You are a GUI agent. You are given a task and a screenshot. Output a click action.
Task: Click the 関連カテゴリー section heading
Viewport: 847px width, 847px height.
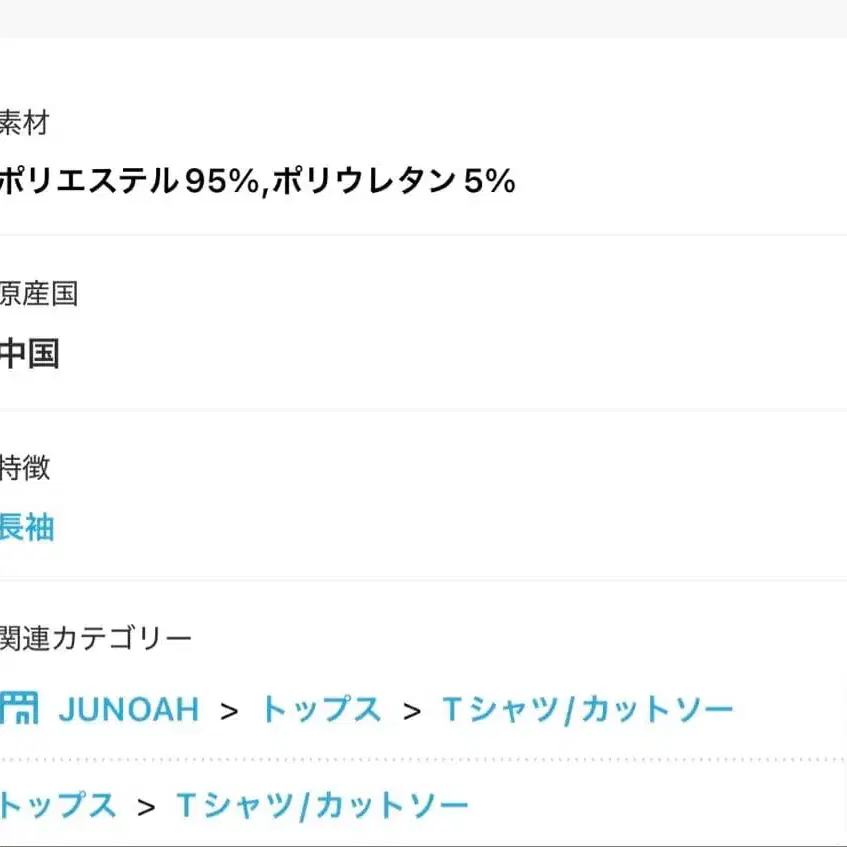(x=95, y=638)
